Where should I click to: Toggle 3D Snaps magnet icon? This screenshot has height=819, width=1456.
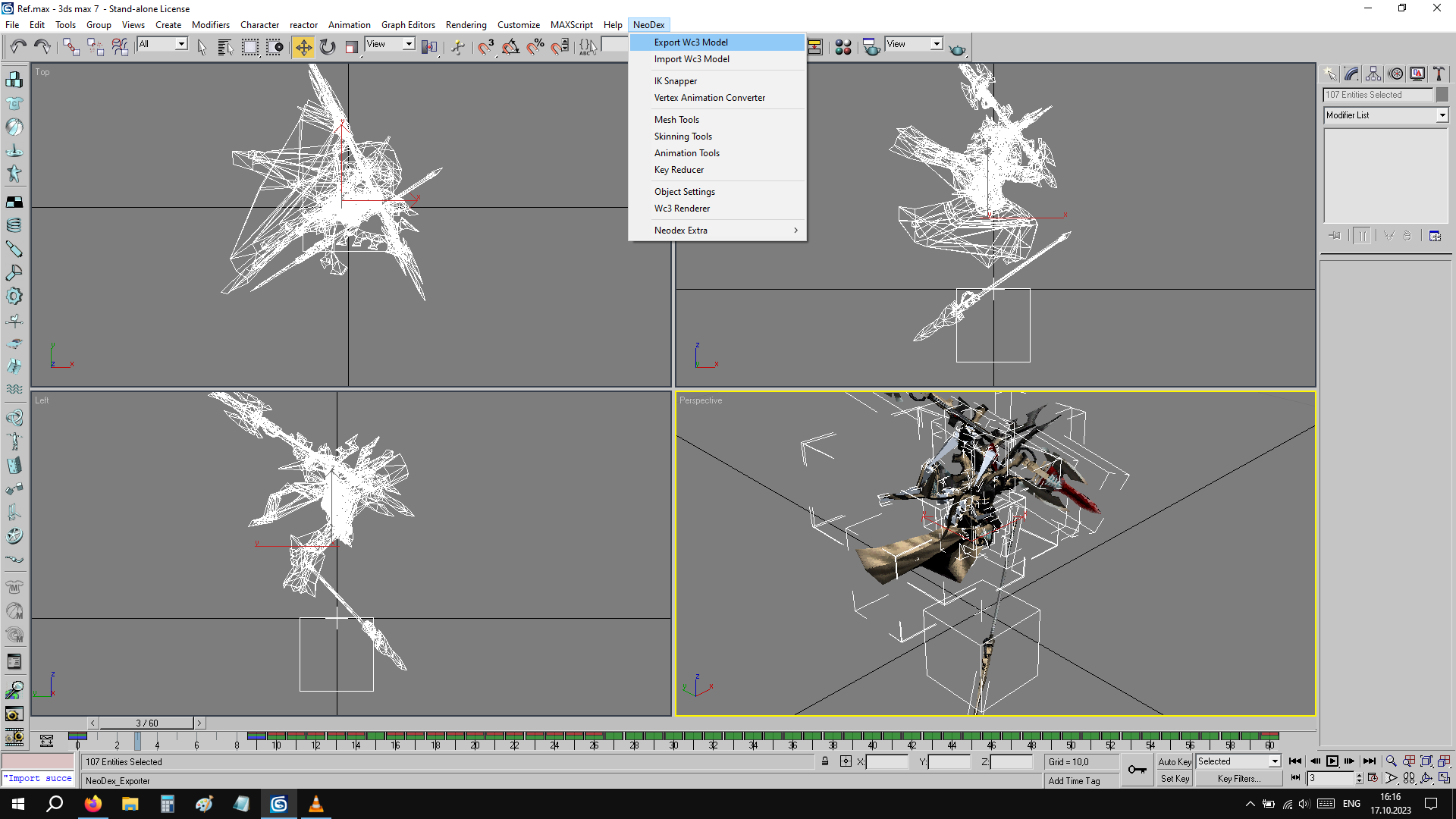click(486, 47)
